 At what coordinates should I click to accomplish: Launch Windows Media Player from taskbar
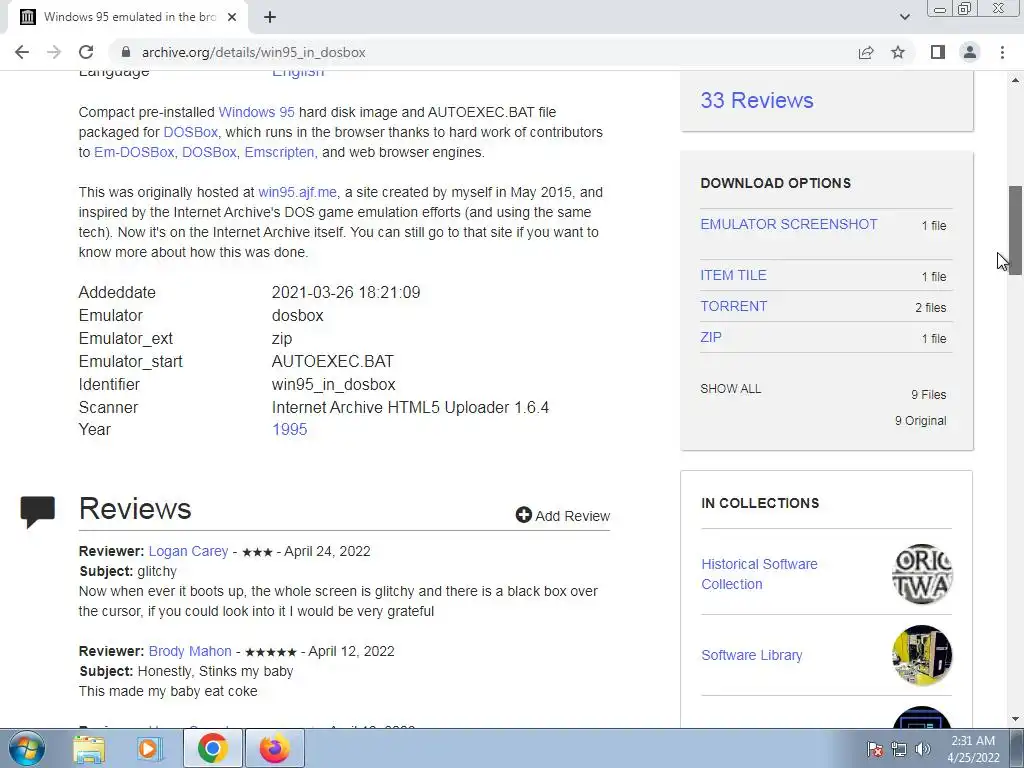149,748
